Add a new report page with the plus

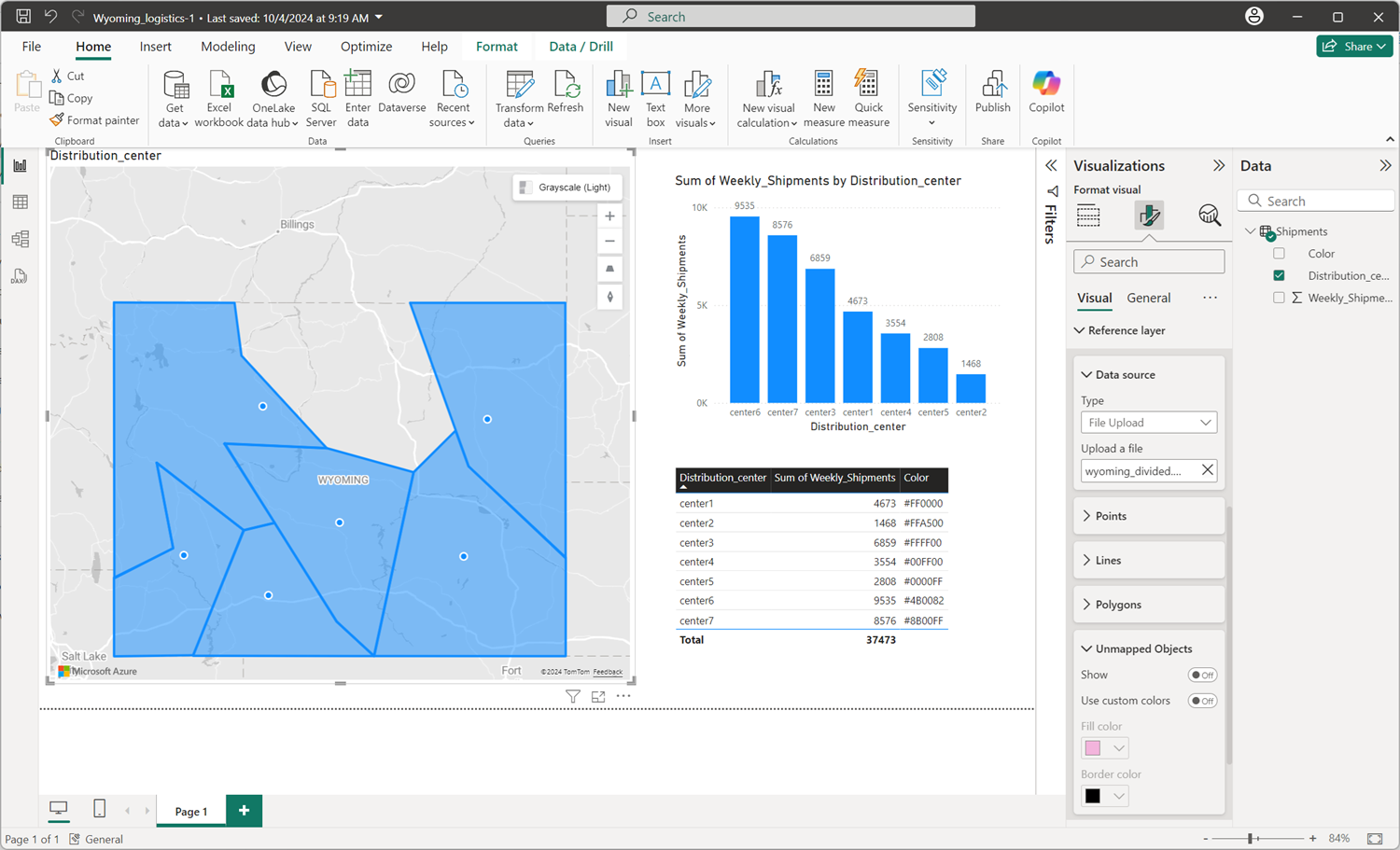(x=244, y=810)
